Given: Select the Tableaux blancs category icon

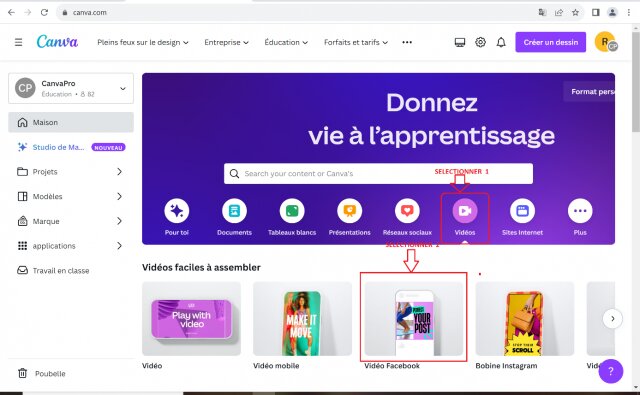Looking at the screenshot, I should [292, 211].
